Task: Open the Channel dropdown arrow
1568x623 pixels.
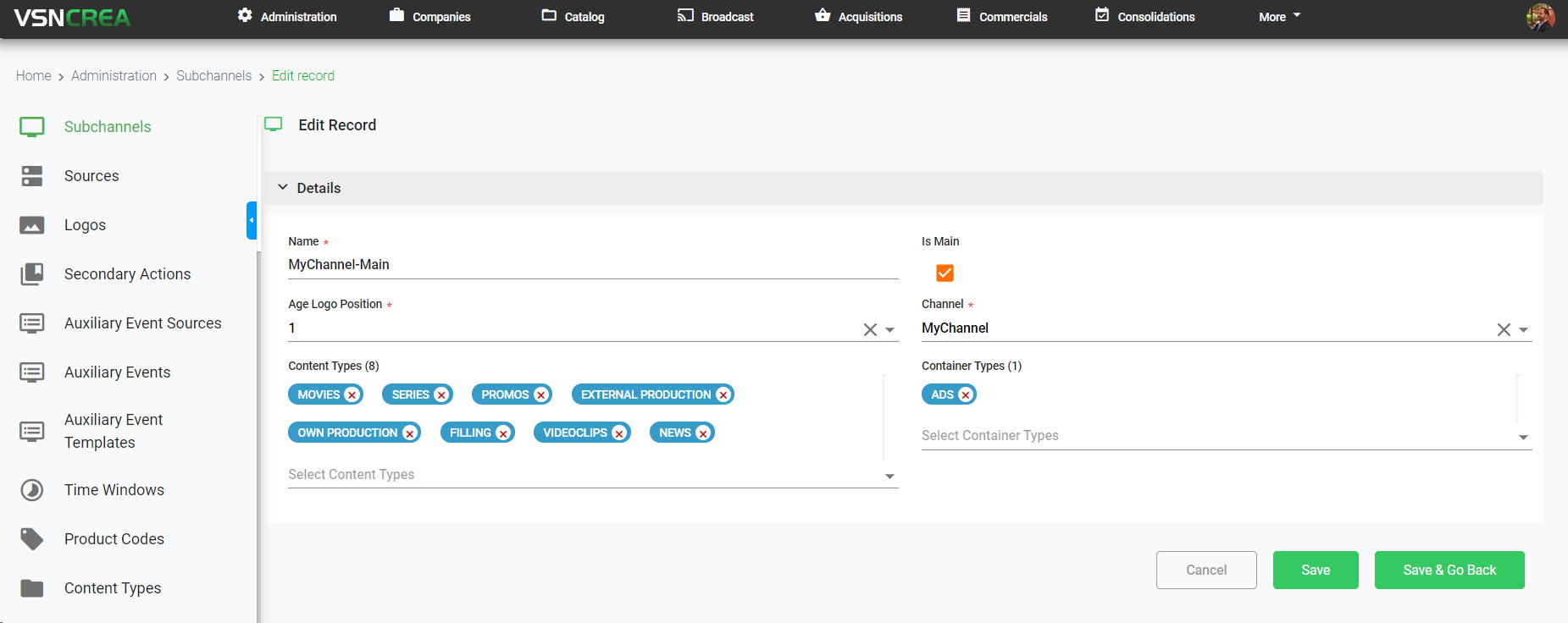Action: tap(1523, 330)
